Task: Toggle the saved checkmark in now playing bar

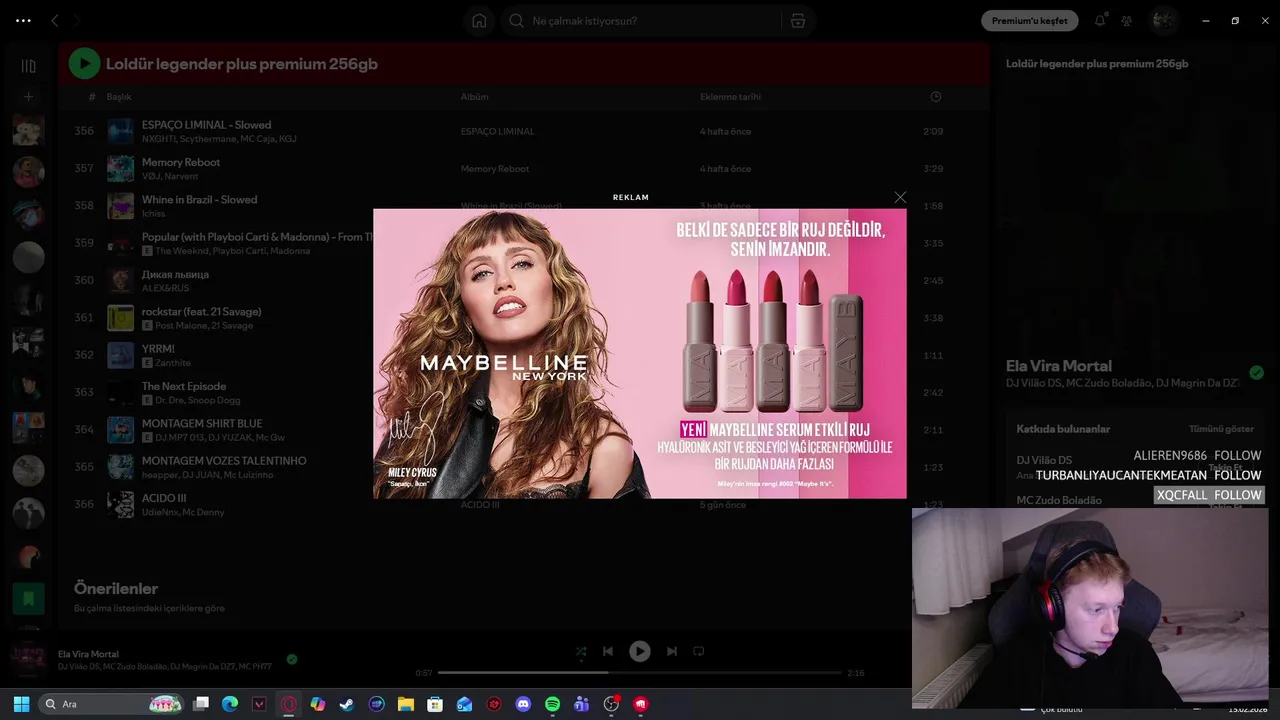Action: pyautogui.click(x=292, y=659)
